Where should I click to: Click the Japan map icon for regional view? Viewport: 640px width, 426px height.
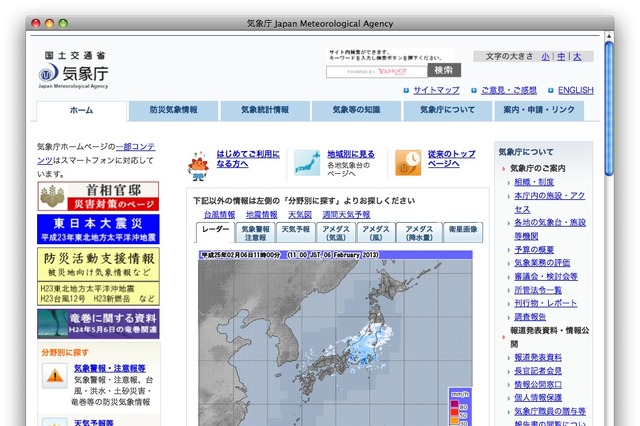pos(307,163)
